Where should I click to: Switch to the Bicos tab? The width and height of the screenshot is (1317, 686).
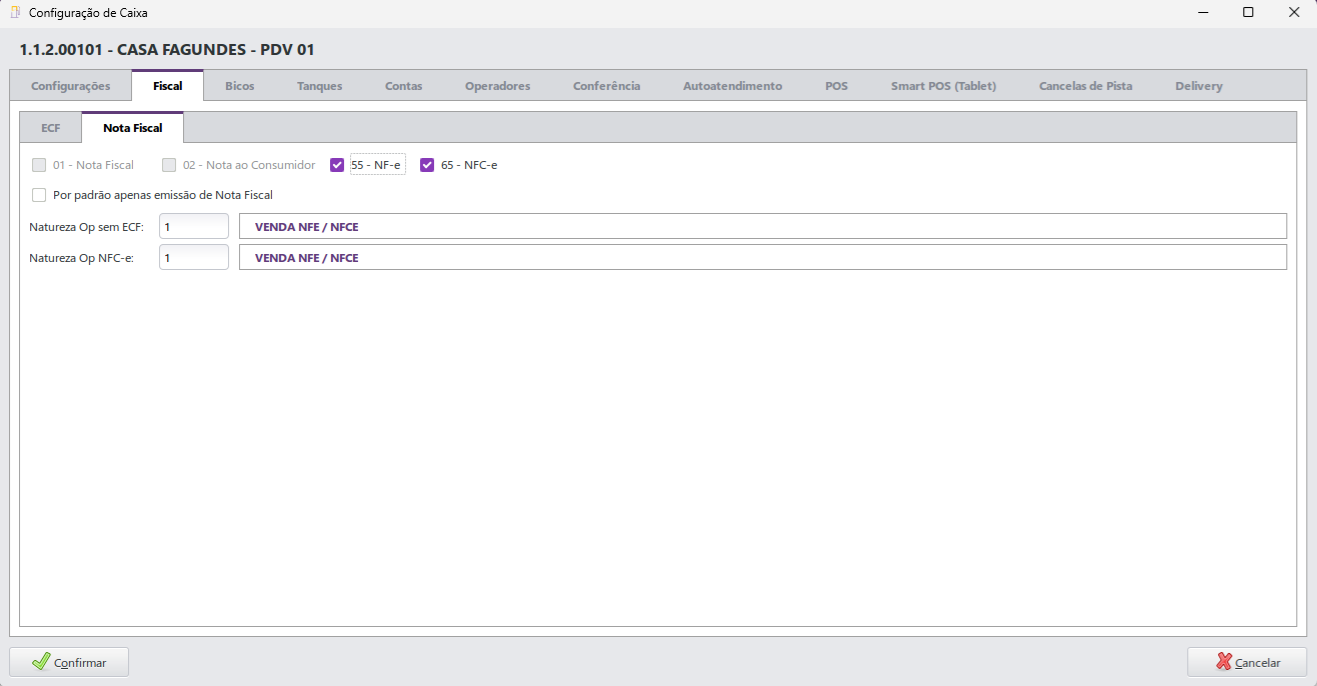[240, 86]
